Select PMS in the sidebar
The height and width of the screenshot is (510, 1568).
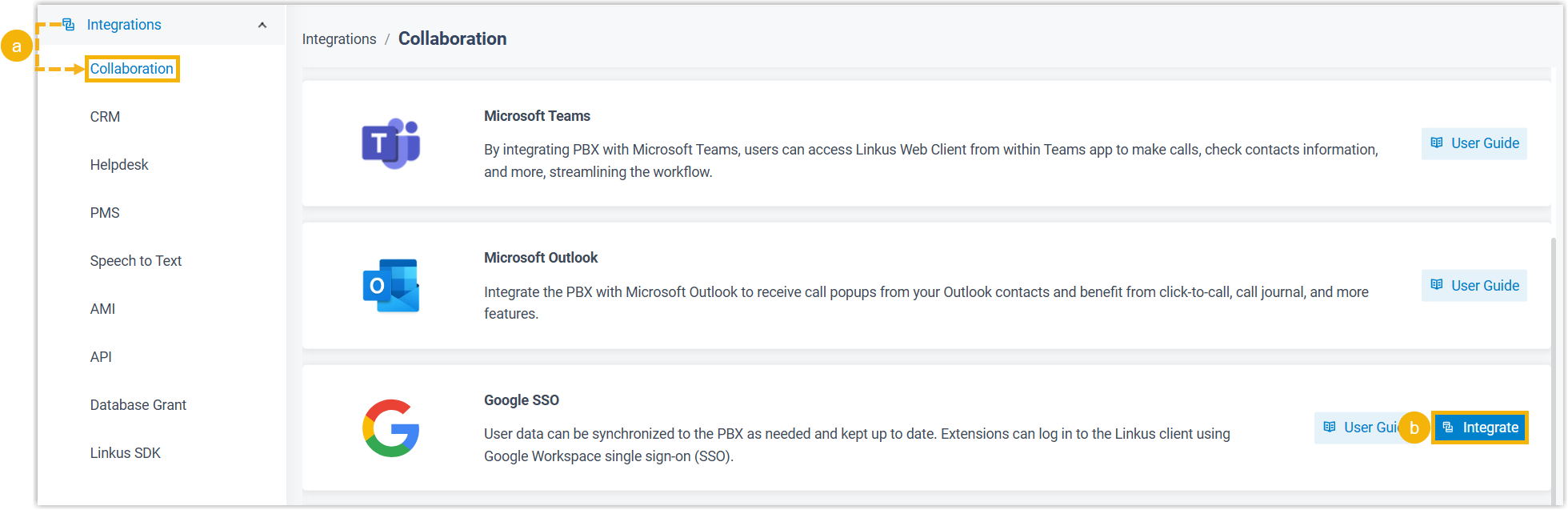point(105,213)
